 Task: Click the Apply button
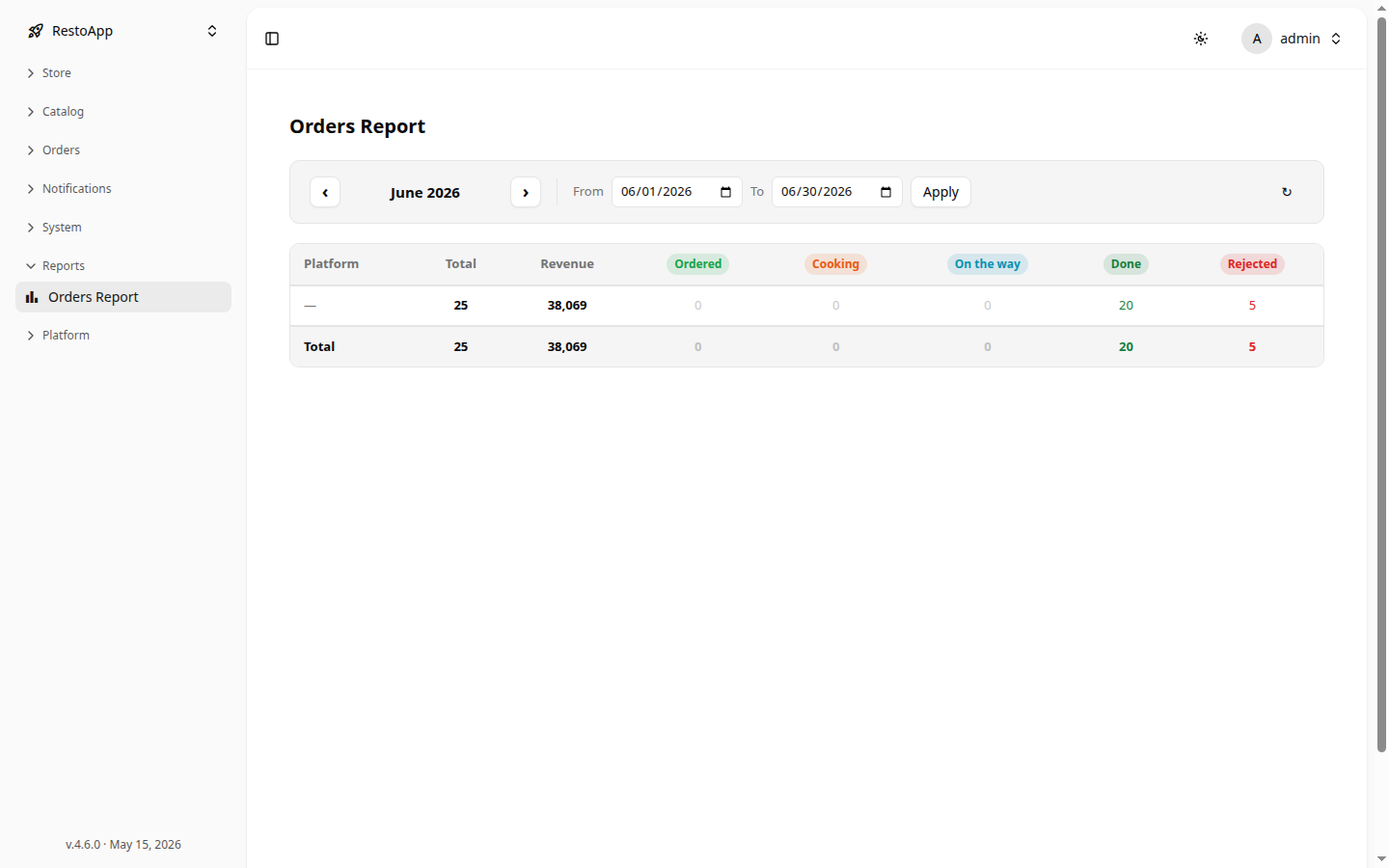click(940, 192)
